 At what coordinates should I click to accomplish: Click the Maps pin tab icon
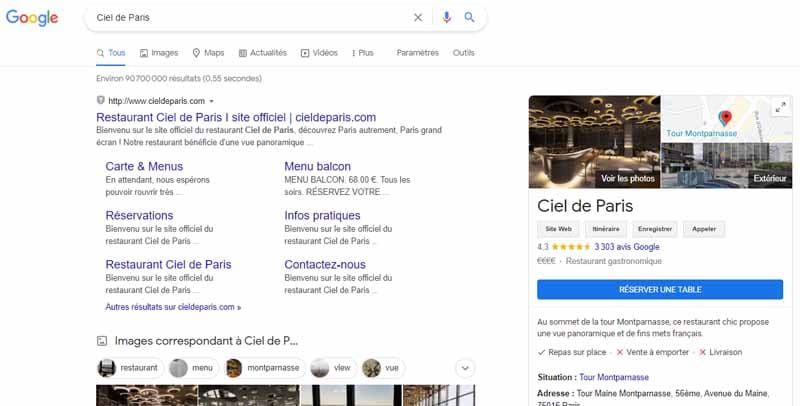pos(196,53)
